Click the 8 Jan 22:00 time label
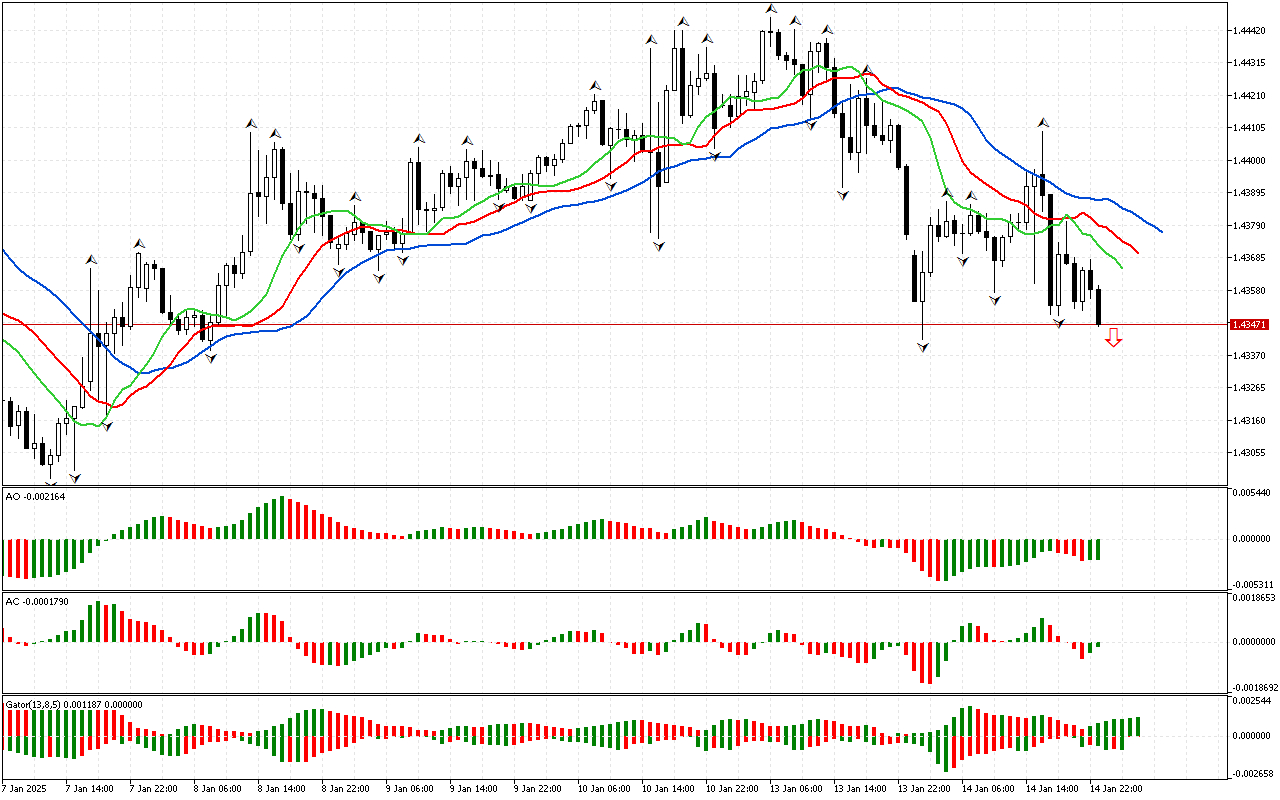Screen dimensions: 1280x800 345,789
